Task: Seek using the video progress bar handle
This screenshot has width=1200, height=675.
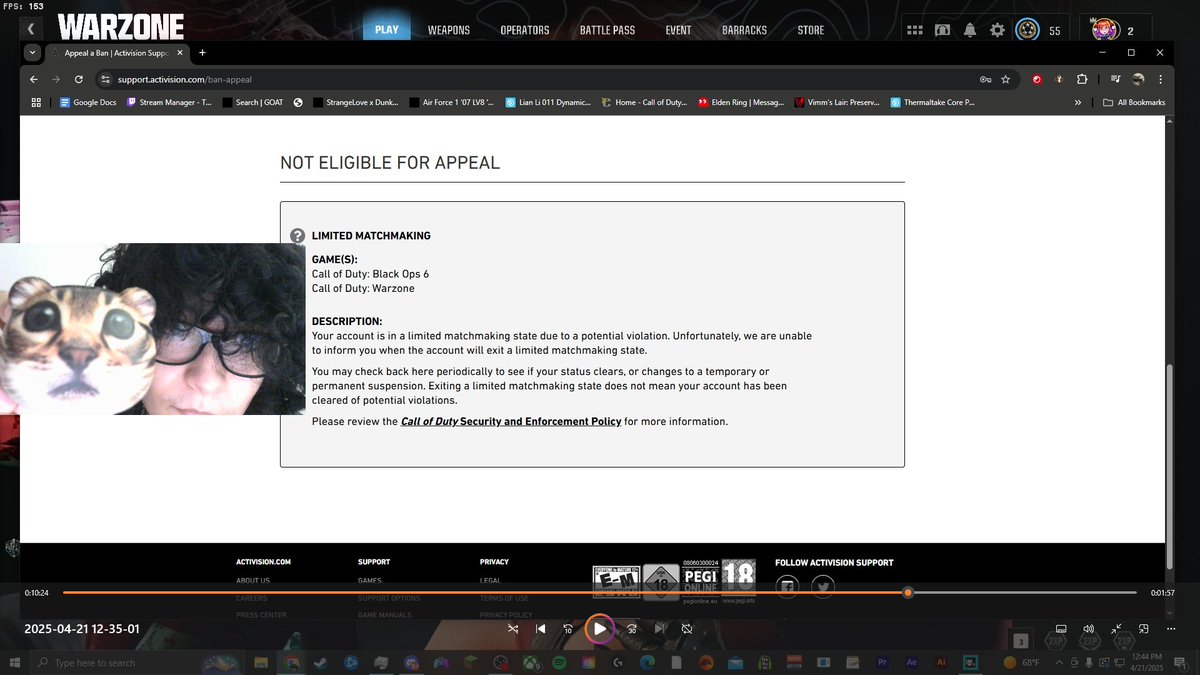Action: click(x=907, y=593)
